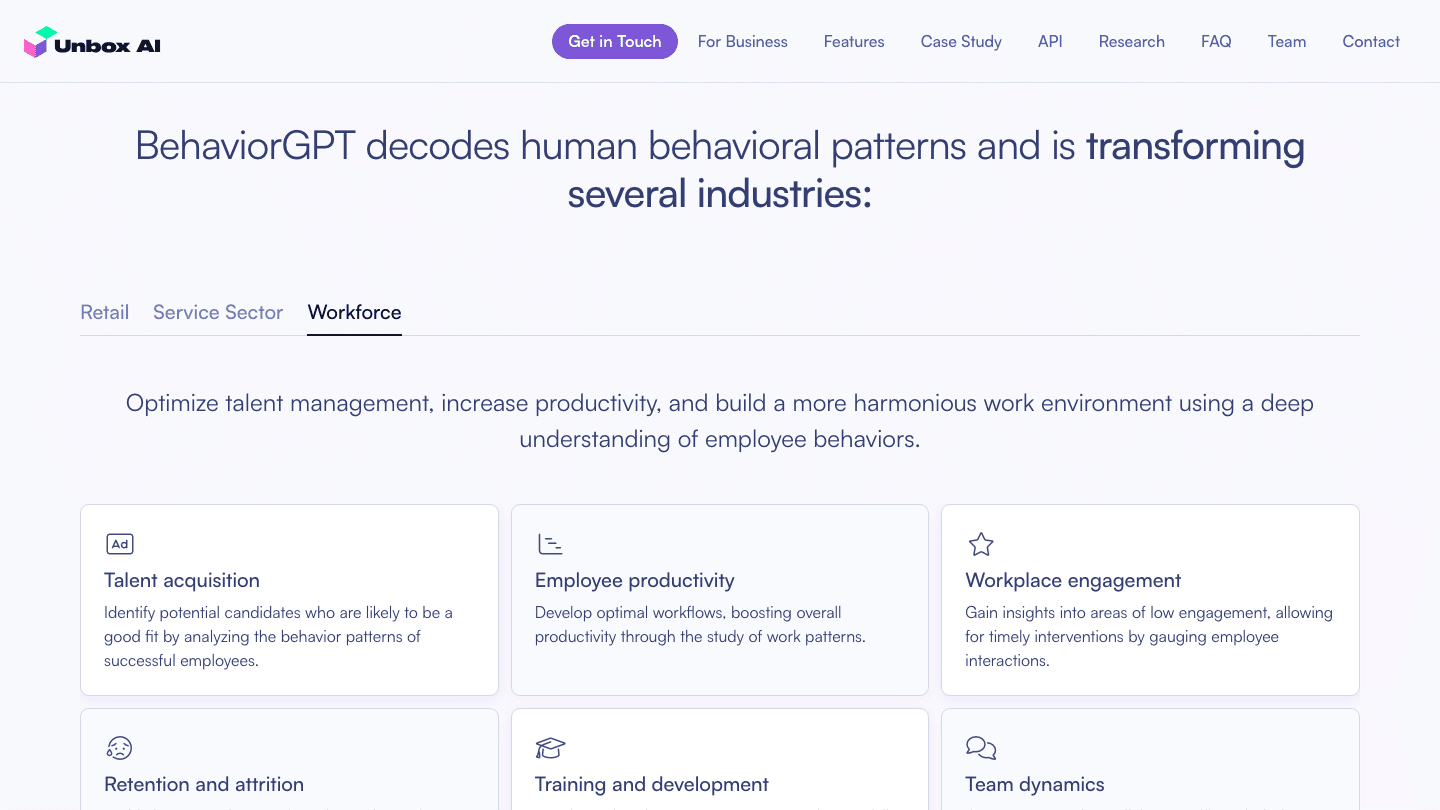Switch to the Retail tab
This screenshot has width=1440, height=810.
(105, 312)
